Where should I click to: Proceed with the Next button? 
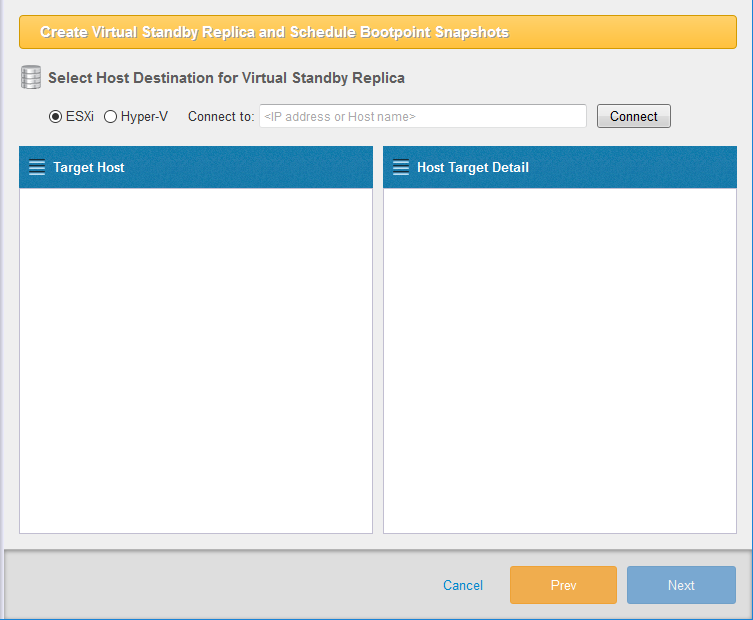pyautogui.click(x=681, y=585)
